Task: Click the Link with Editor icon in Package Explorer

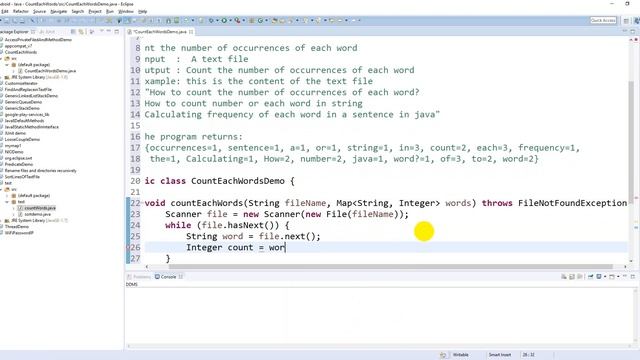Action: [81, 31]
